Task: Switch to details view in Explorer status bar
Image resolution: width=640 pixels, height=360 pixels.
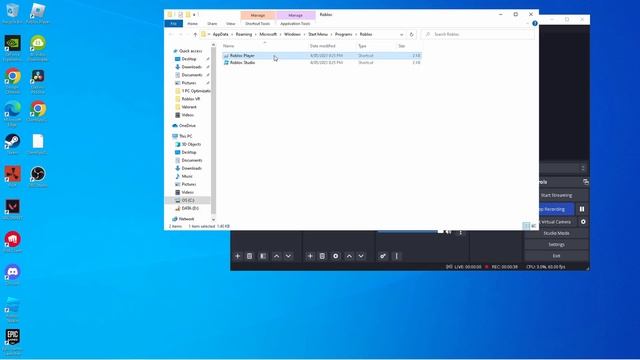Action: (526, 226)
